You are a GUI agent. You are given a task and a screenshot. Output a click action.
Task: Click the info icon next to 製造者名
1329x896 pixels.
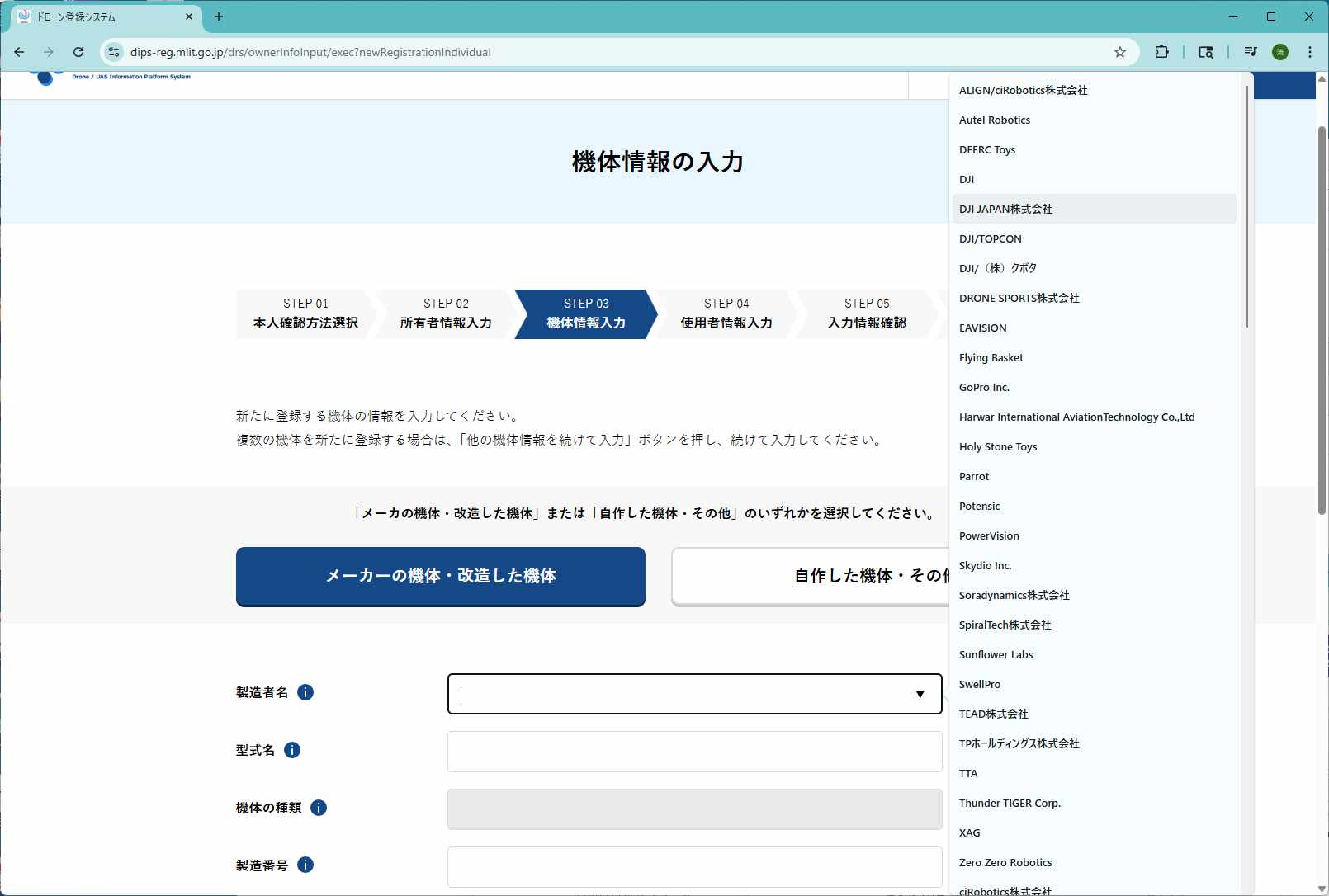305,692
